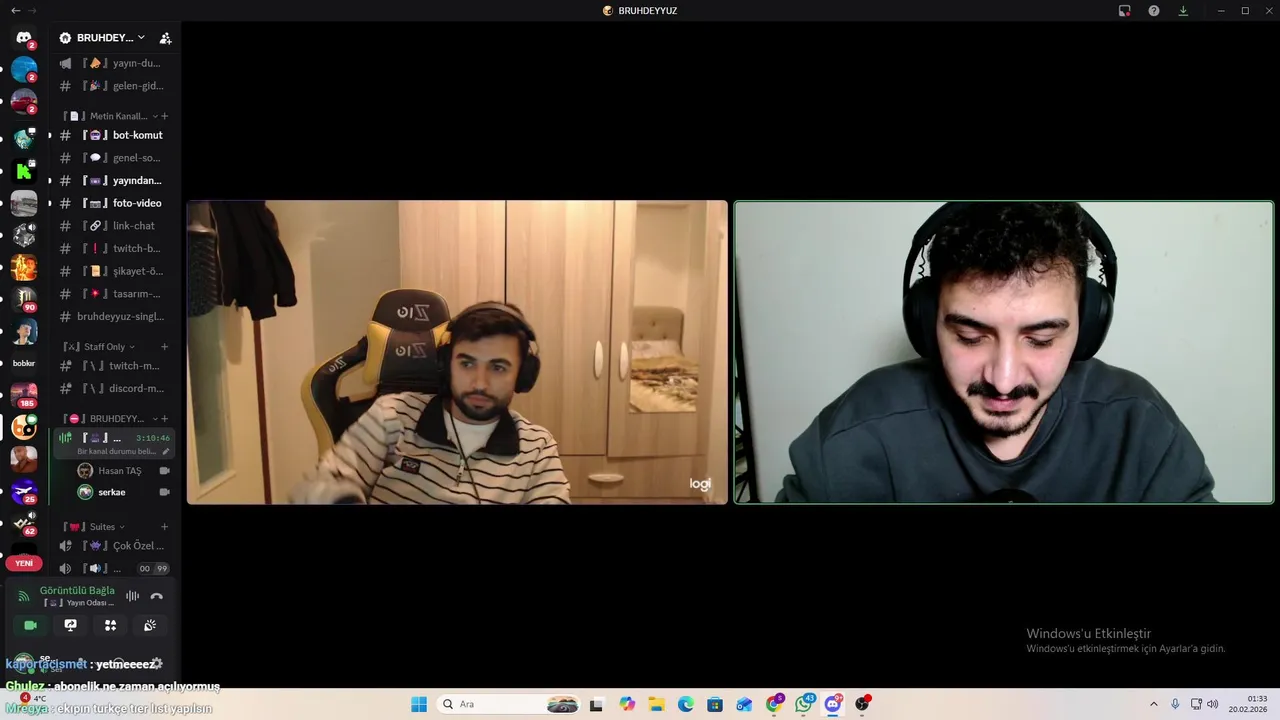Open the server icon with 185 badge

click(24, 395)
